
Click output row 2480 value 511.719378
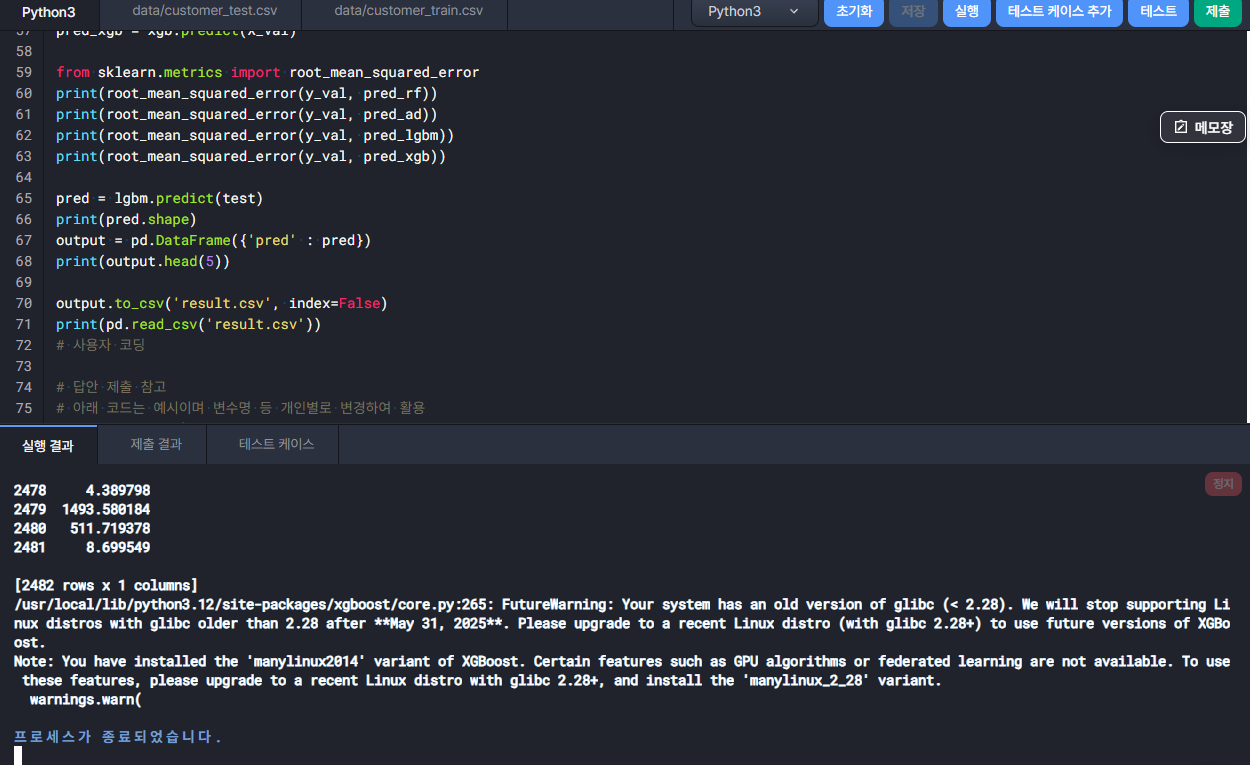click(110, 528)
